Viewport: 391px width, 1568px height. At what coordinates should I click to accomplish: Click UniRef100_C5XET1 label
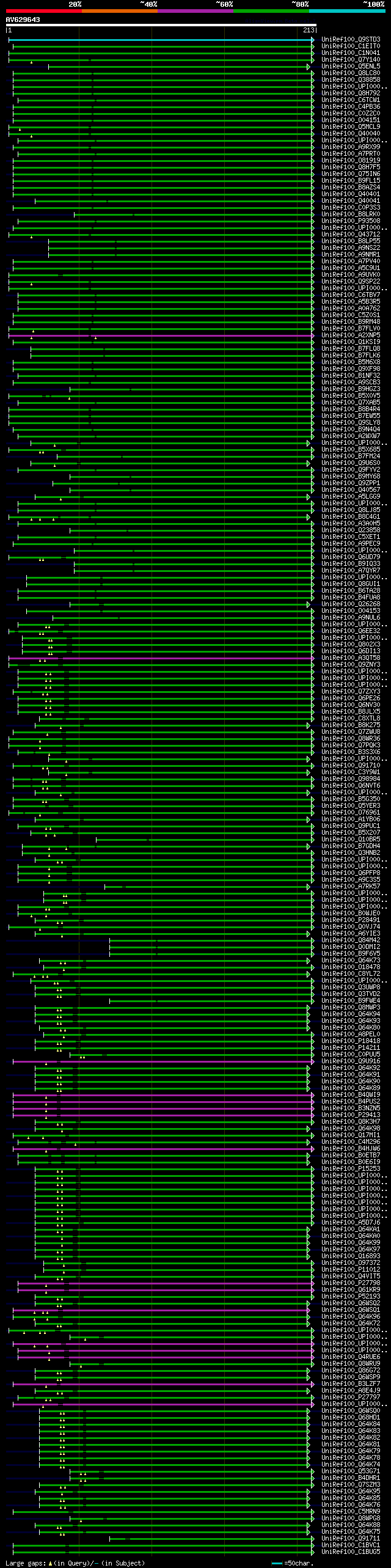coord(351,537)
